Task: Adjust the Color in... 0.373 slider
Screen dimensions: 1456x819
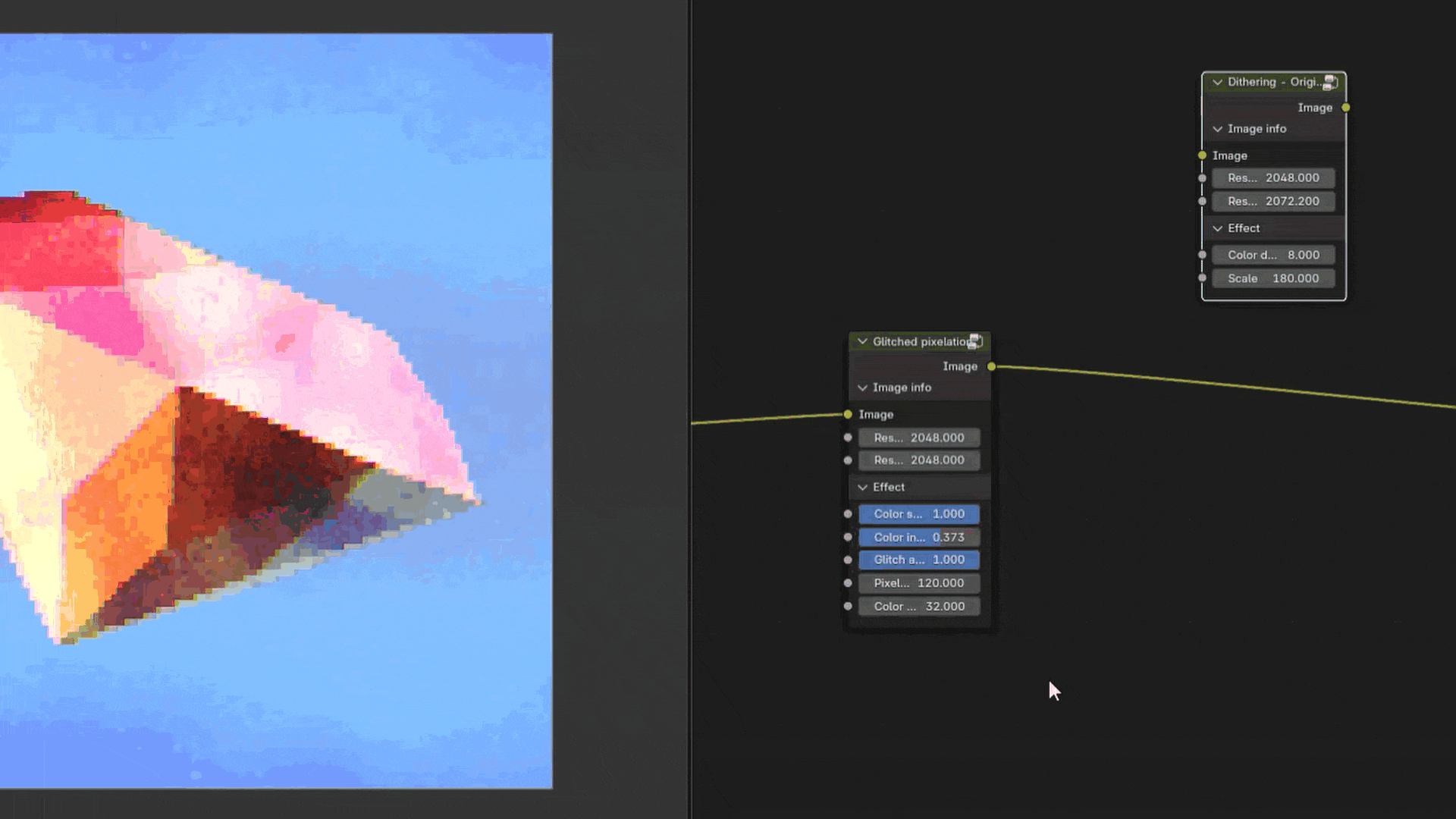Action: [918, 537]
